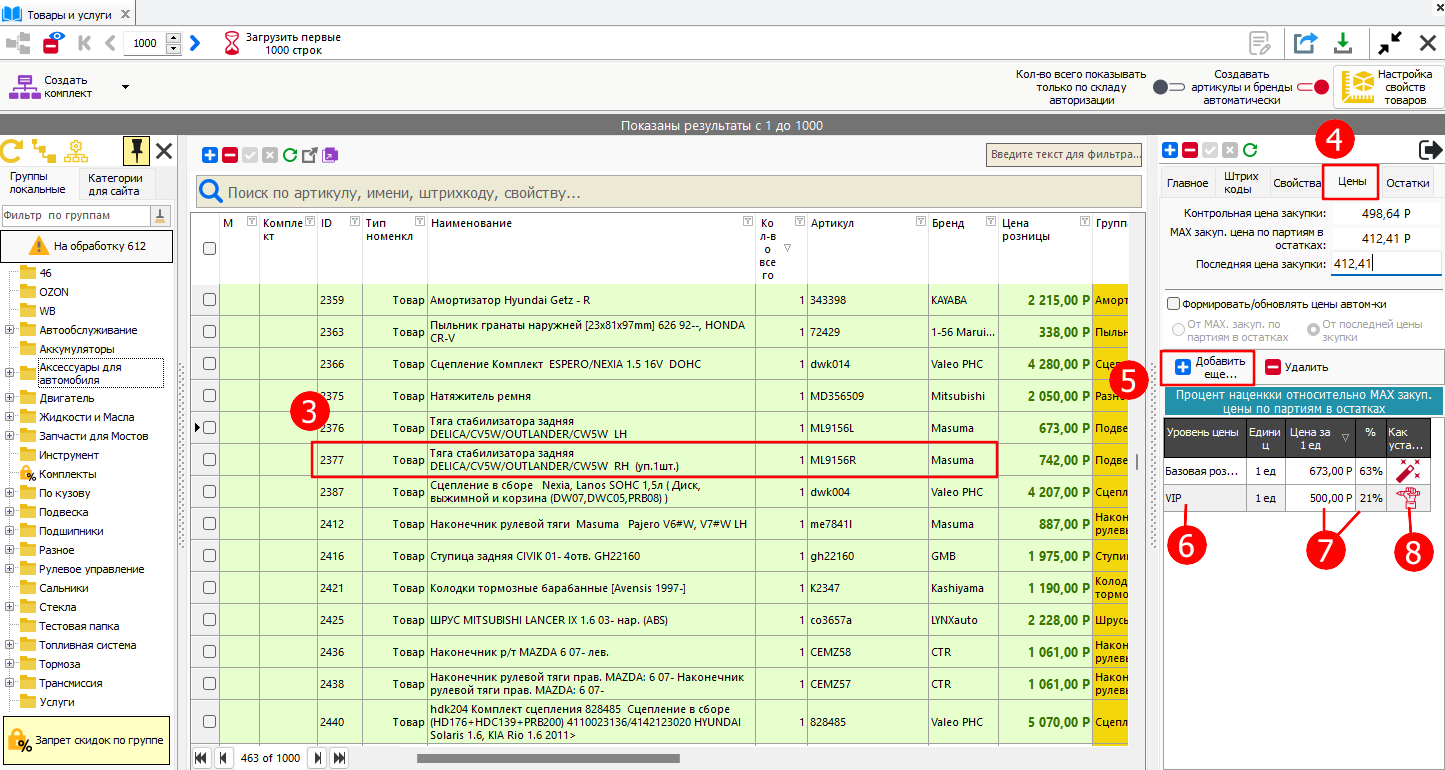The width and height of the screenshot is (1445, 770).
Task: Expand the Автообслуживание group tree node
Action: (x=10, y=330)
